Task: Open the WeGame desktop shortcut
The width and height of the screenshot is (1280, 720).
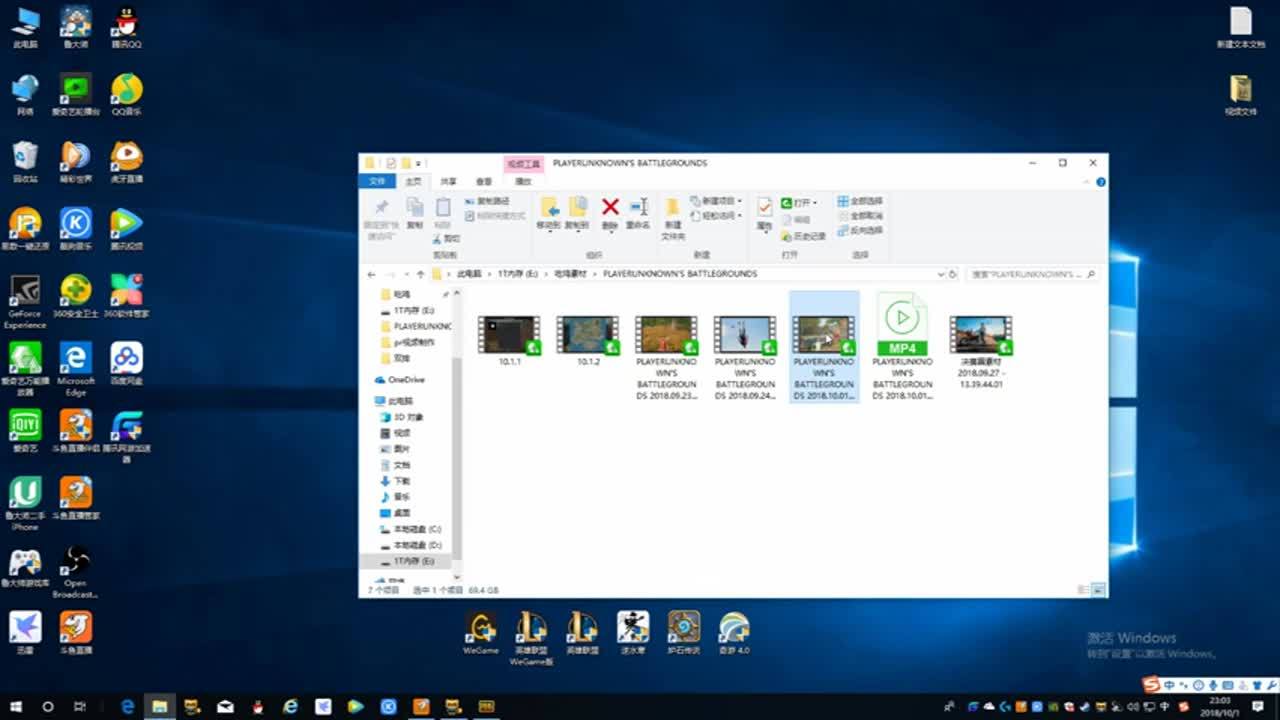Action: pyautogui.click(x=481, y=628)
